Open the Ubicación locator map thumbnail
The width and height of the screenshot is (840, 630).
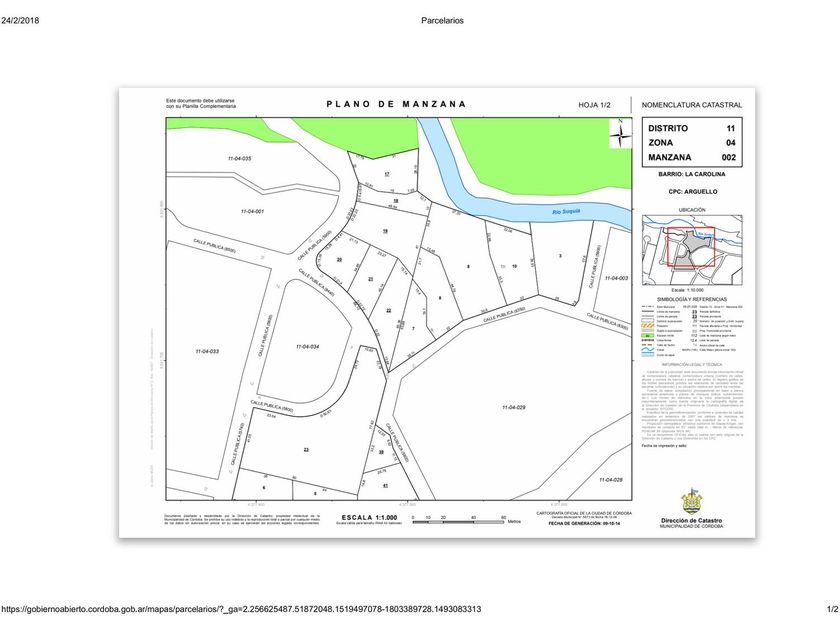(692, 250)
